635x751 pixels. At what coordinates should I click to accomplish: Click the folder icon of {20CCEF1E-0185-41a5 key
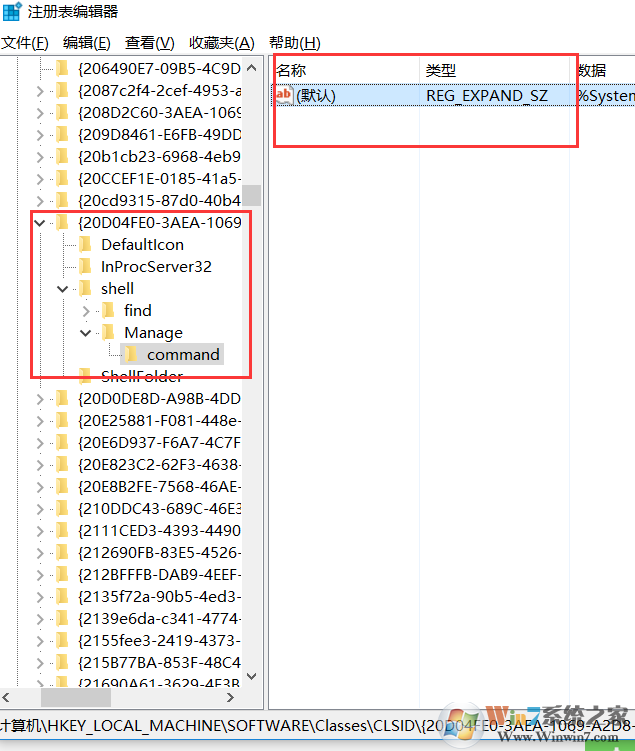tap(62, 179)
